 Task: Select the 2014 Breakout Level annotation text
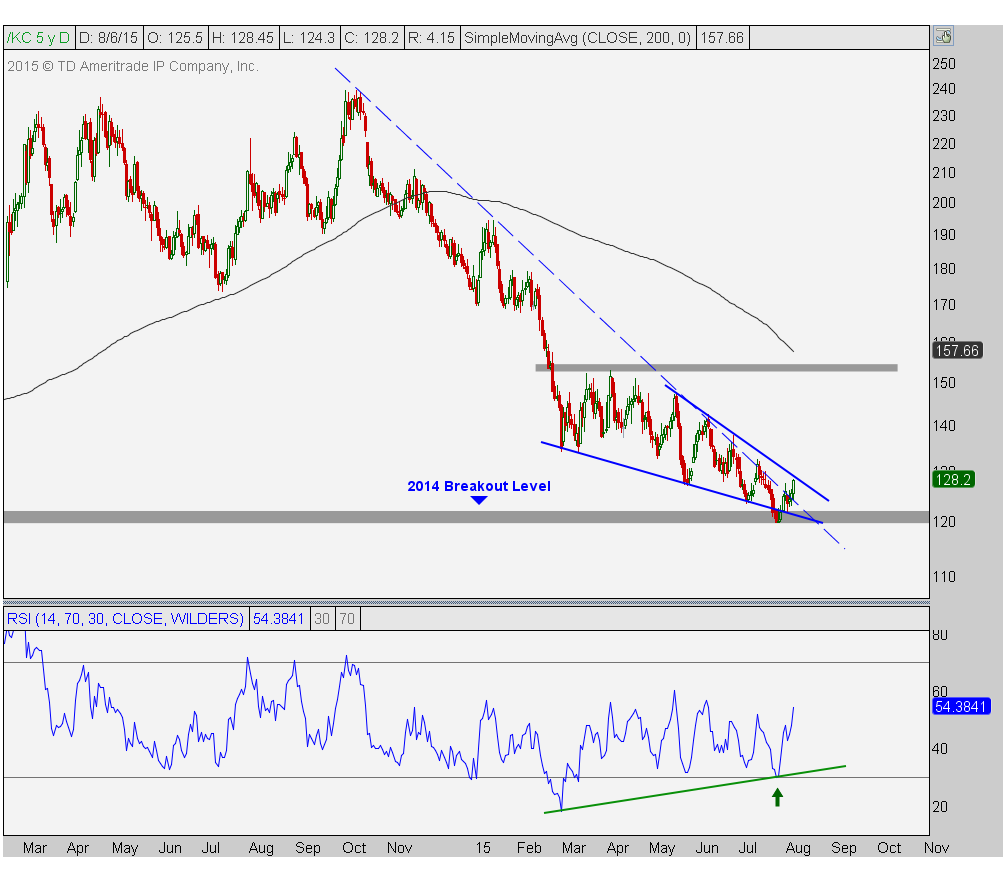tap(479, 486)
